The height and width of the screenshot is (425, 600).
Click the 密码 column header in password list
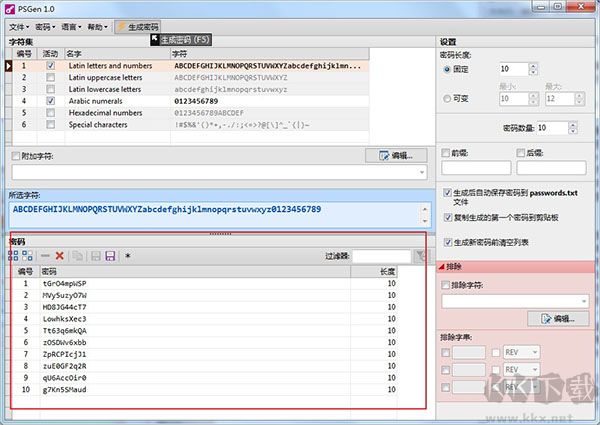[x=195, y=272]
